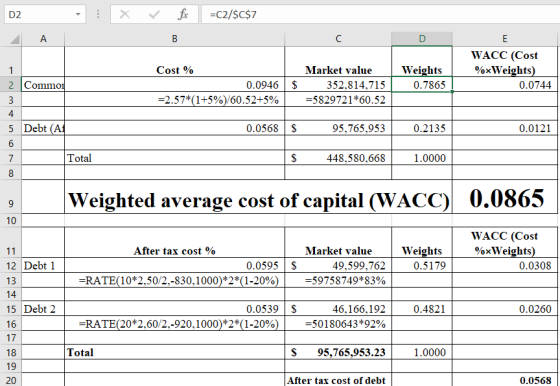Click the 'Debt 1' label
This screenshot has width=560, height=386.
(x=39, y=266)
